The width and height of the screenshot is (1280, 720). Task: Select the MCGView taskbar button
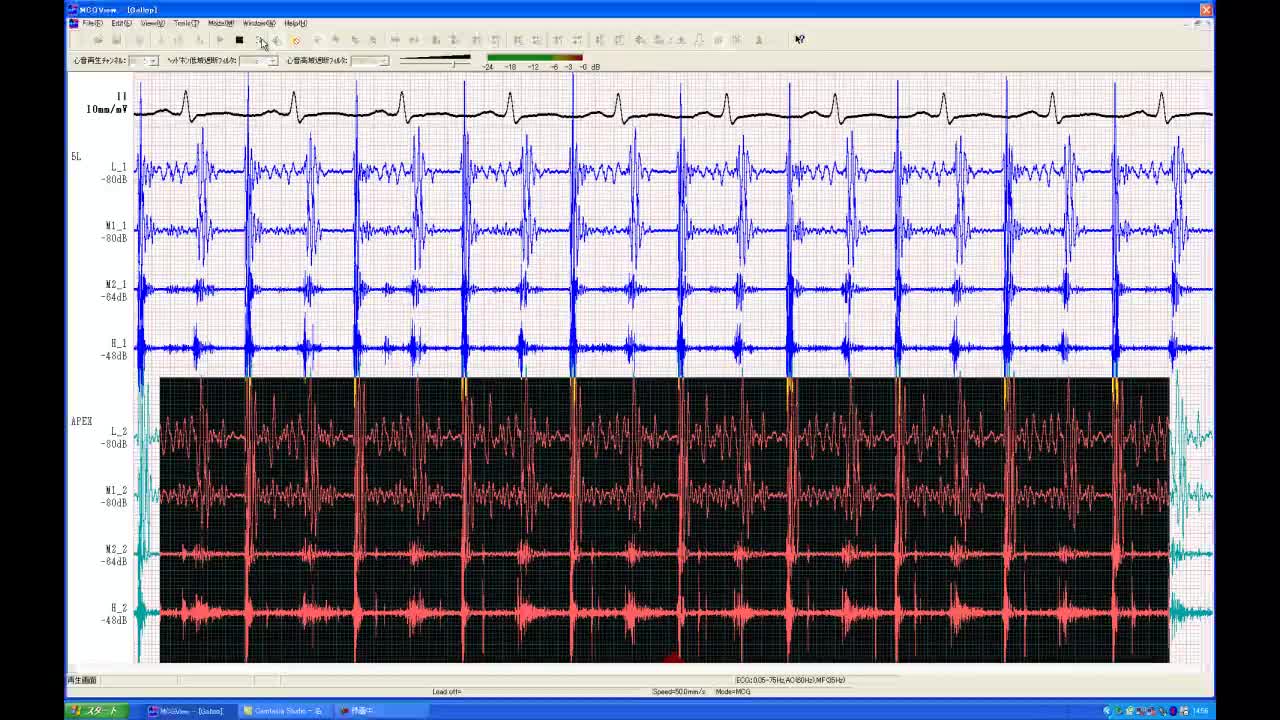tap(186, 711)
